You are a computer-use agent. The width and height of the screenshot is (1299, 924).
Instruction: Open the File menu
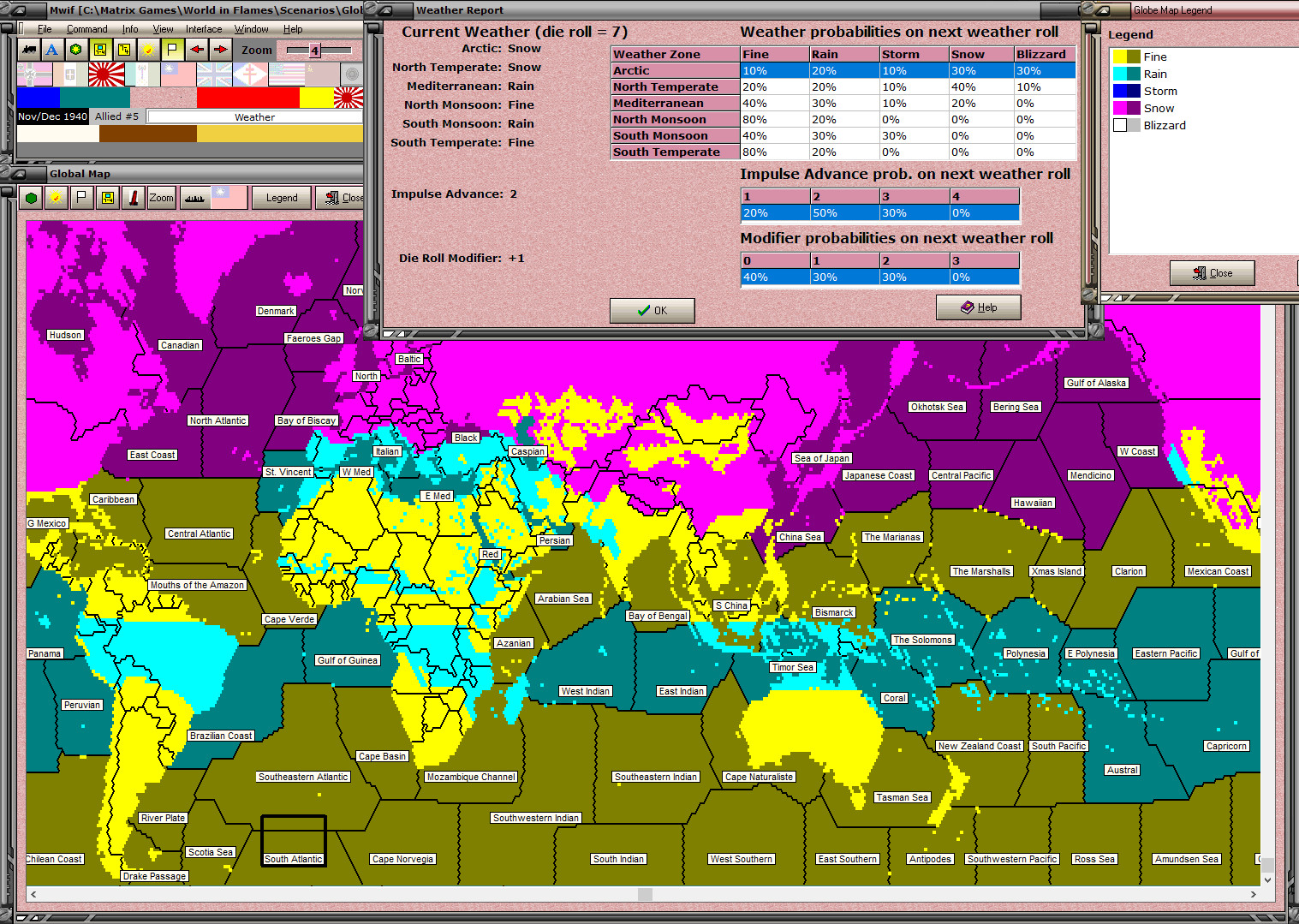[45, 29]
